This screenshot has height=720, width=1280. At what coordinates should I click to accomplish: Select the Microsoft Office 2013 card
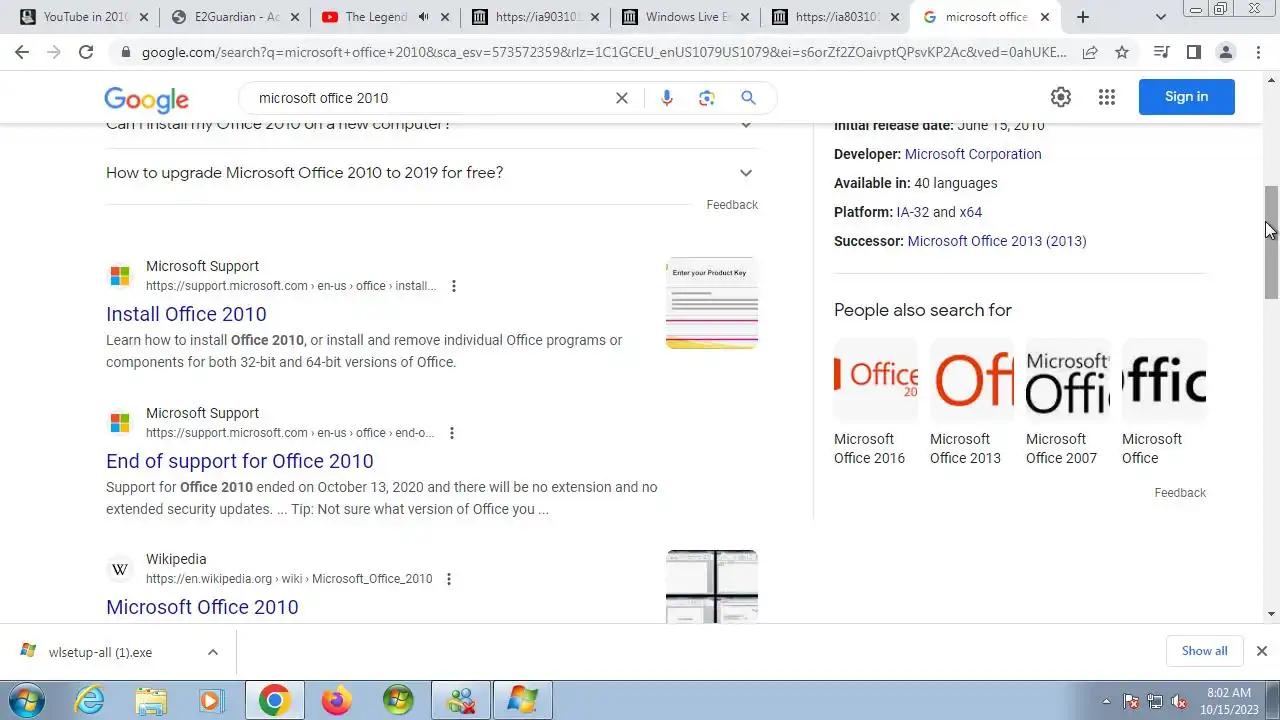click(971, 402)
